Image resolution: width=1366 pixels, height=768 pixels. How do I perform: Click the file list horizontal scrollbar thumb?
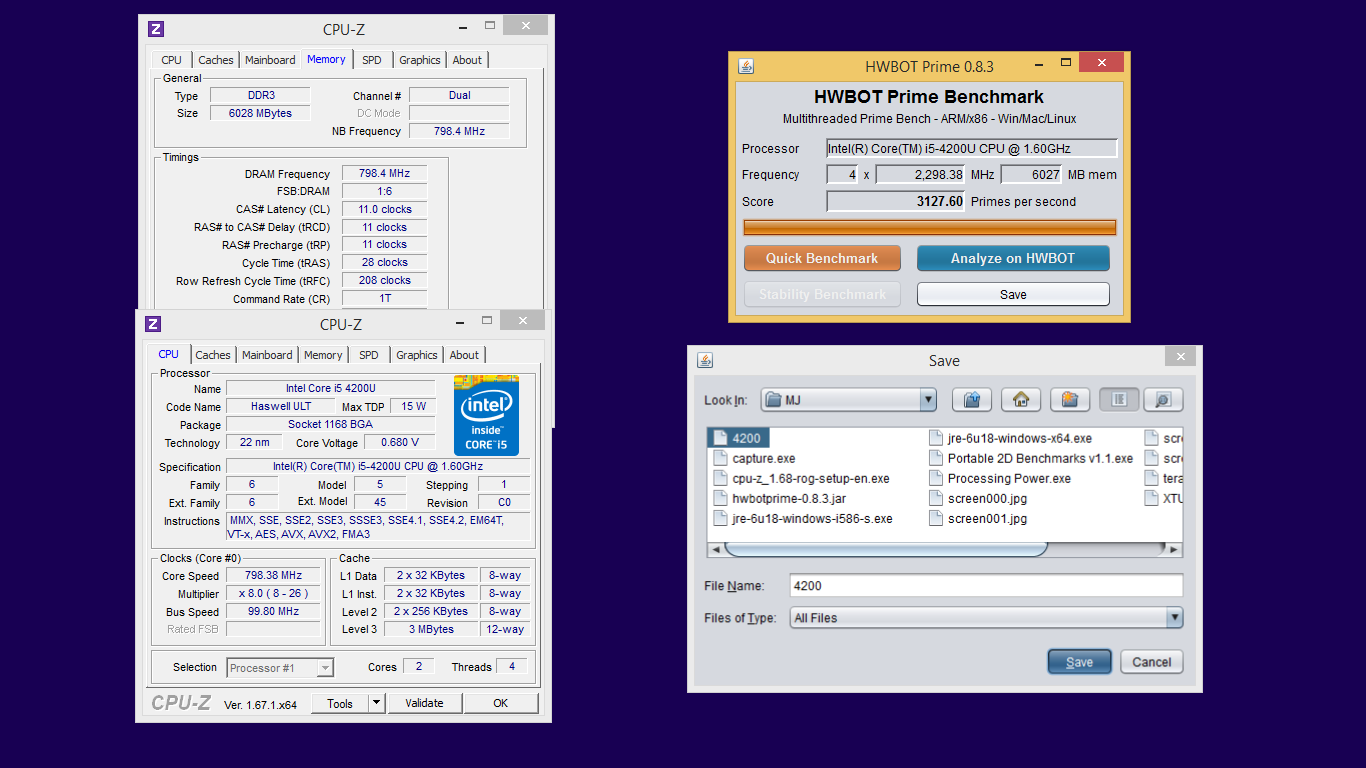[x=886, y=549]
